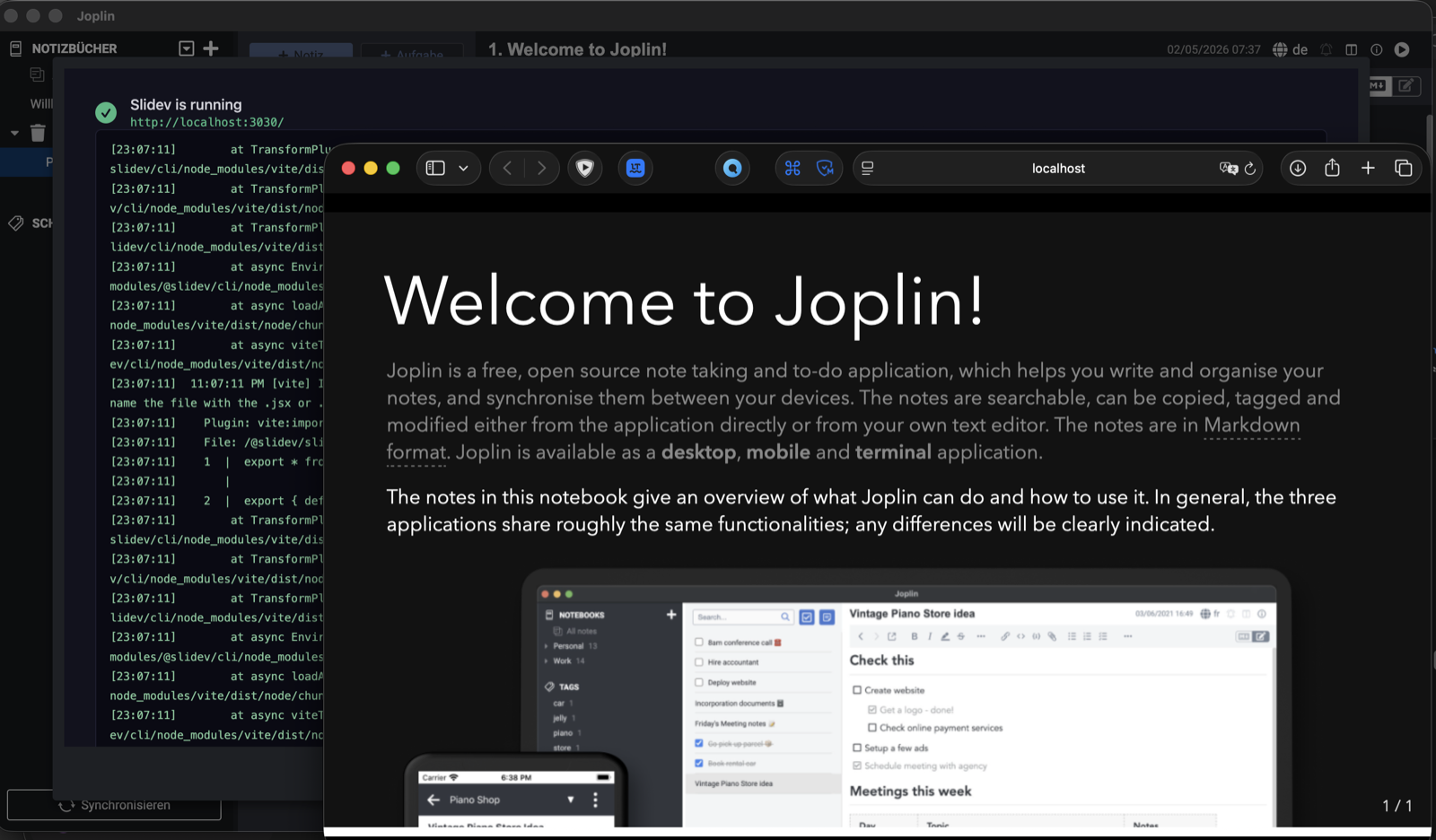Click the localhost address bar
1436x840 pixels.
[x=1058, y=168]
